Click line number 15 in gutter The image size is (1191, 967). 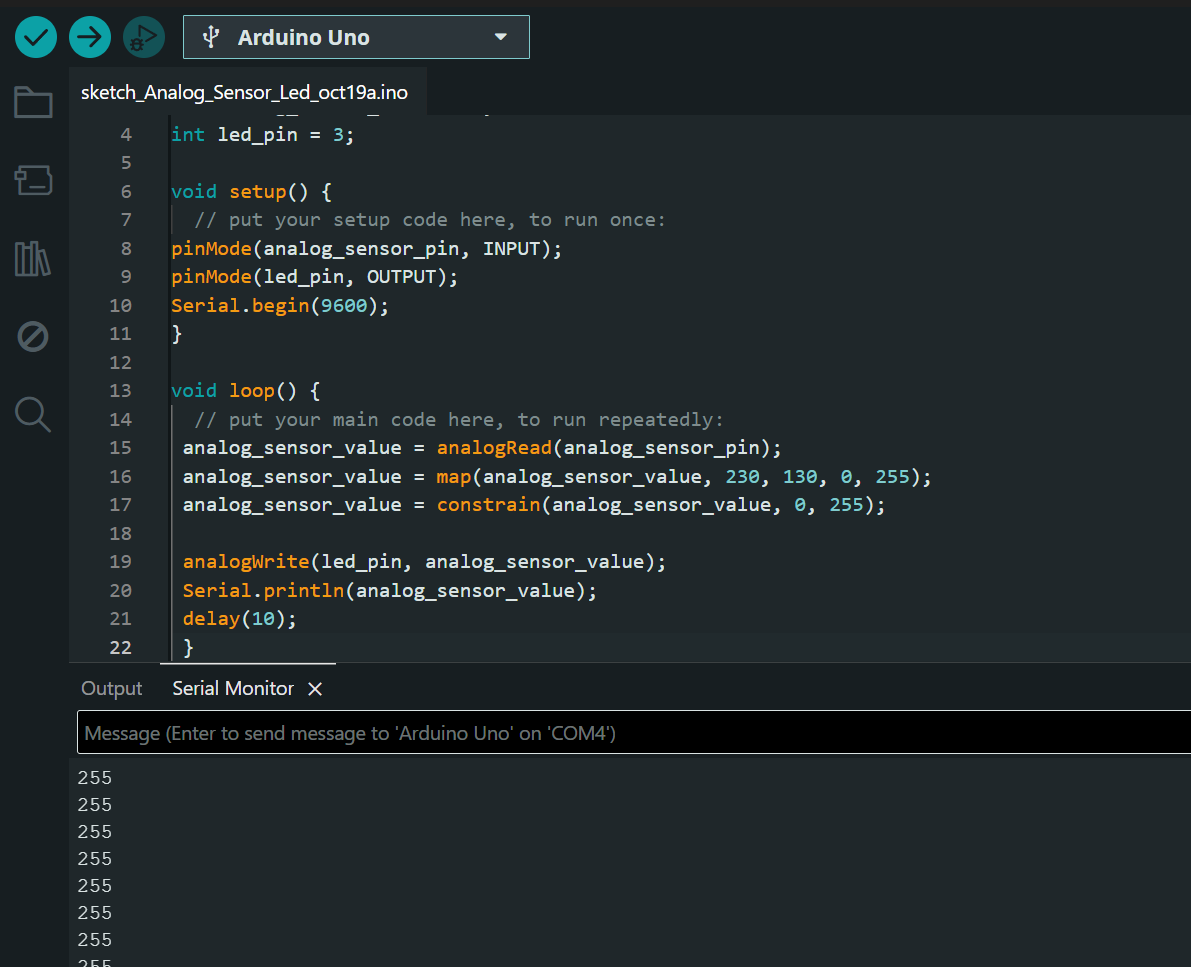(120, 448)
